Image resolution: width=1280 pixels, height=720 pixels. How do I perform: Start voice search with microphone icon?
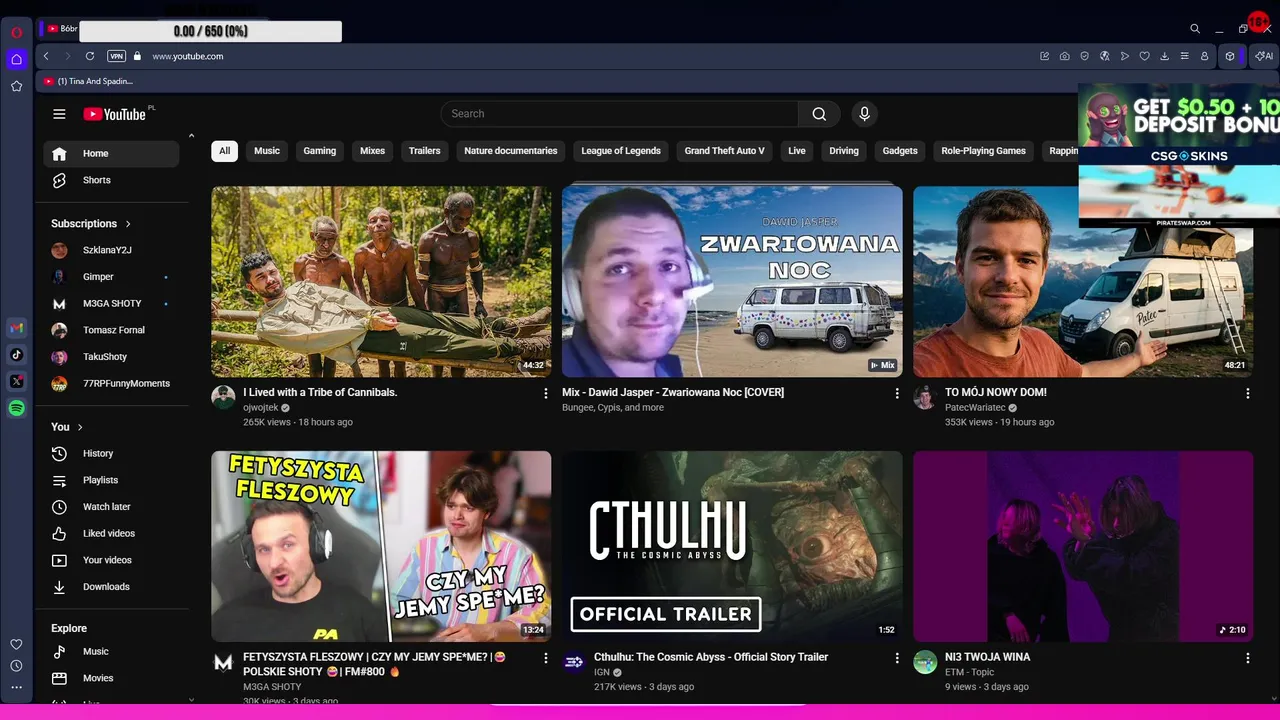pos(865,114)
